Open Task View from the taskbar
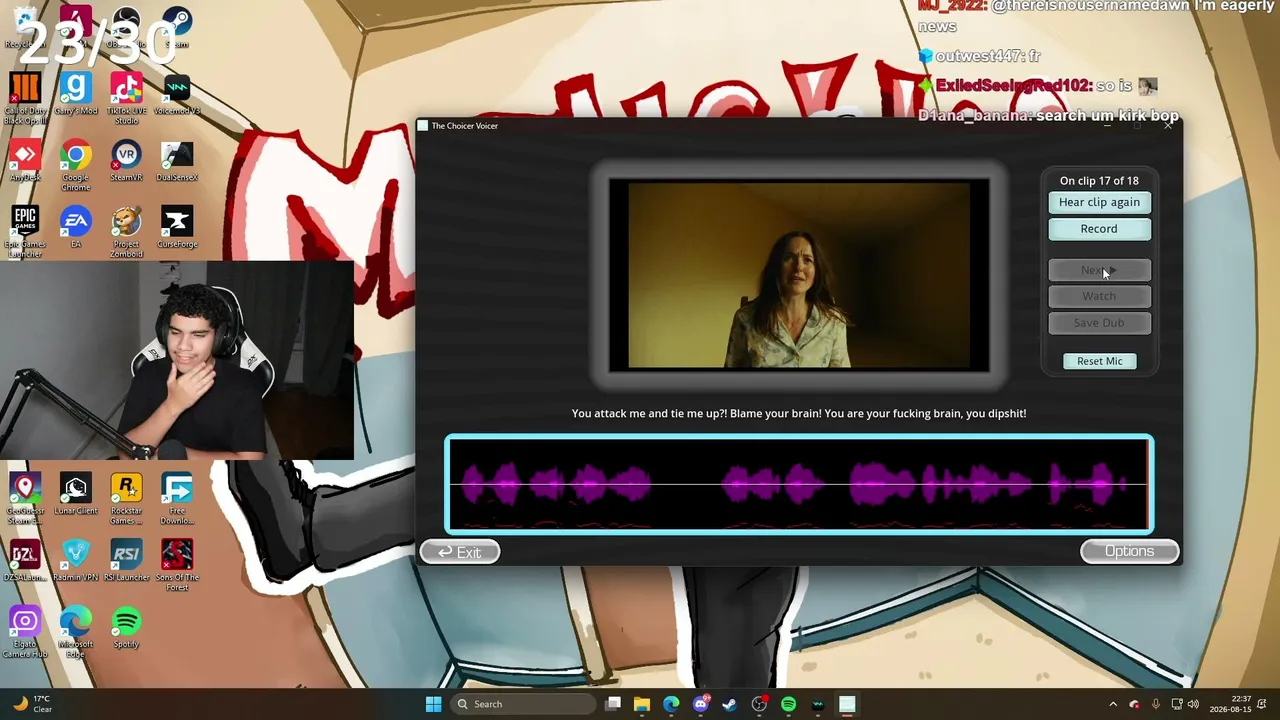The image size is (1280, 720). 613,704
